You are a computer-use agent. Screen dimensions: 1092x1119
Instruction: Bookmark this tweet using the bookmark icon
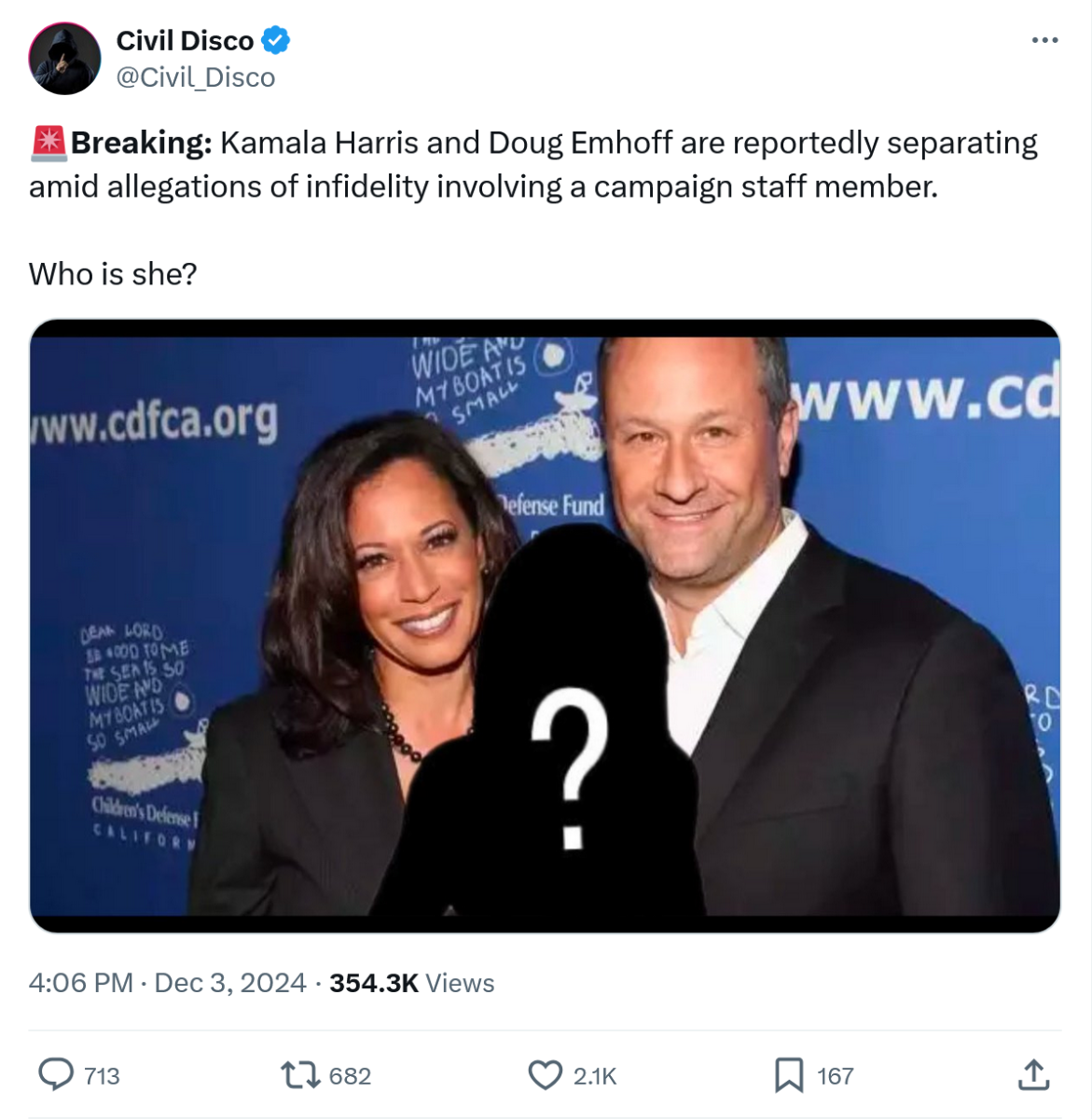(x=789, y=1075)
